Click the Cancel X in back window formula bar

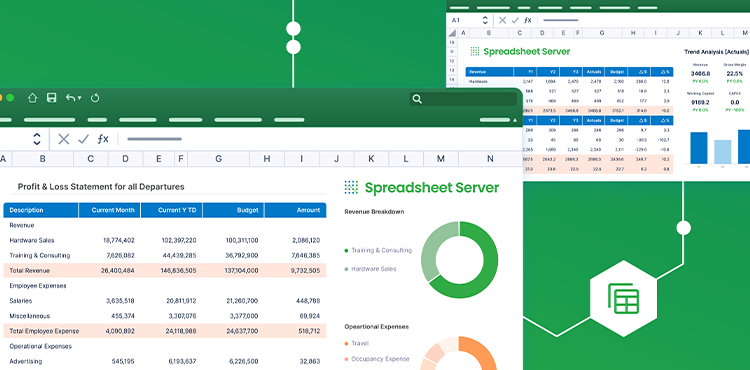[502, 20]
